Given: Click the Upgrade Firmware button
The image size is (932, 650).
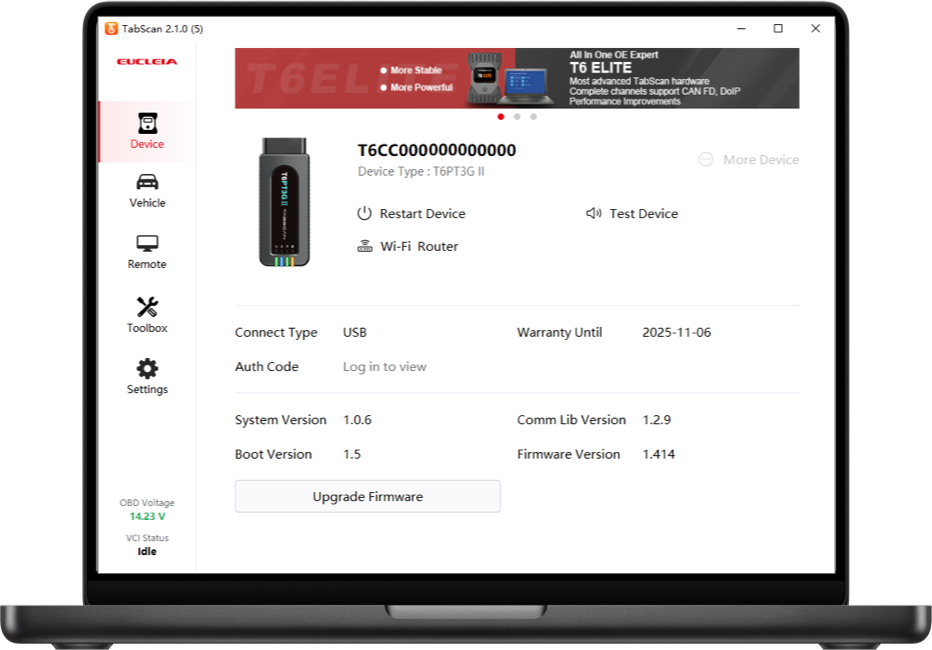Looking at the screenshot, I should [x=367, y=496].
